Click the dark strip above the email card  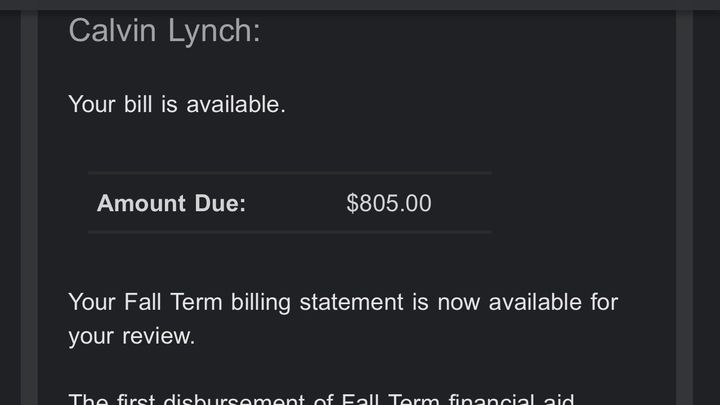point(360,4)
